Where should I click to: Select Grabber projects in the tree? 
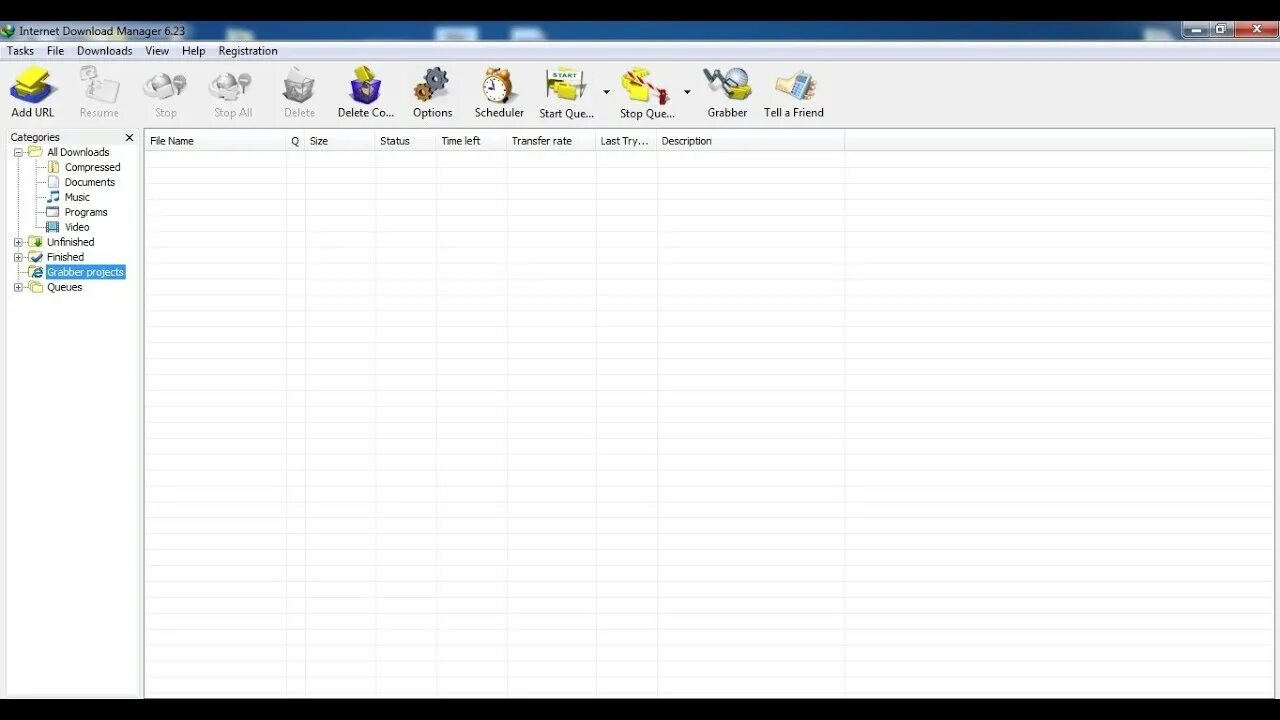[x=85, y=272]
